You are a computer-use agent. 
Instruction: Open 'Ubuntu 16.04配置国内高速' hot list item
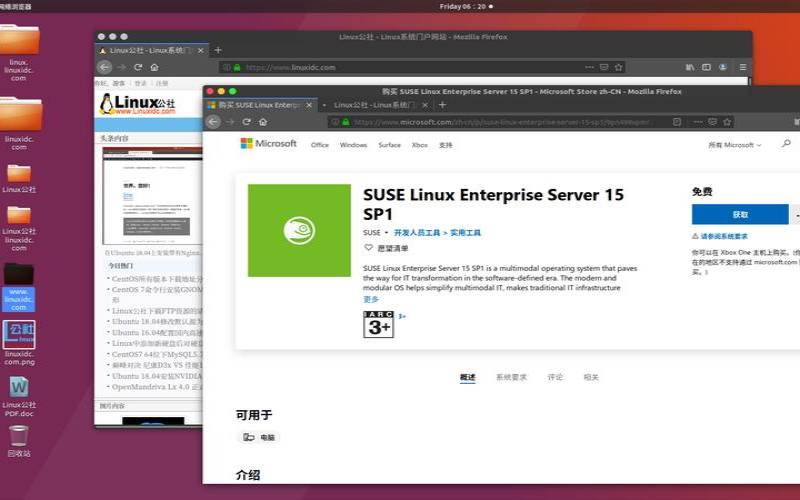coord(156,332)
